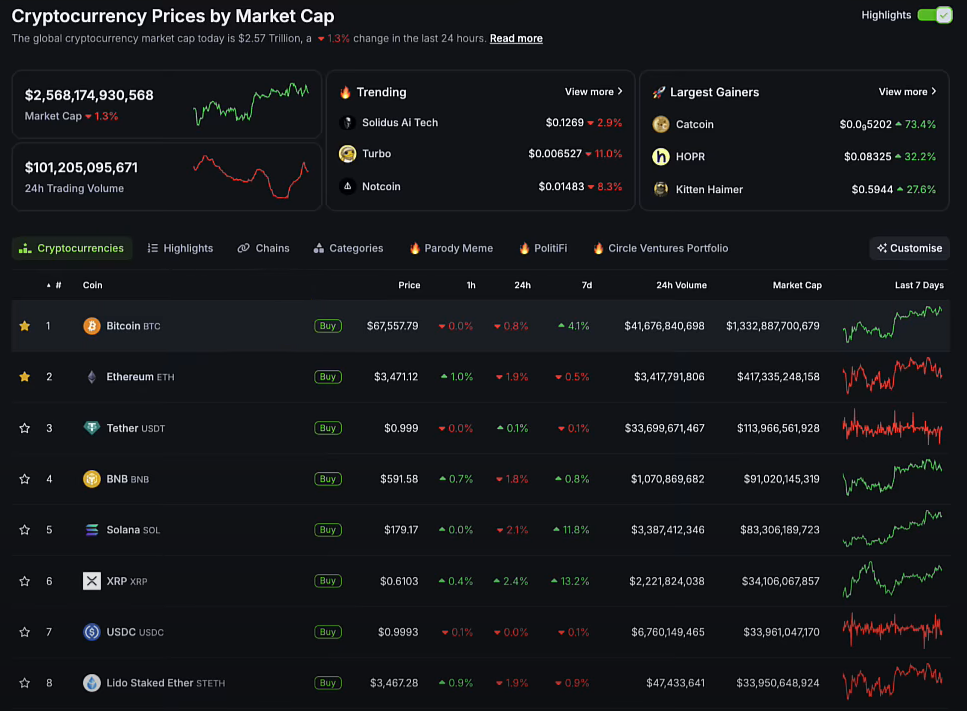
Task: Open Bitcoin's Last 7 Days sparkline chart
Action: [x=892, y=326]
